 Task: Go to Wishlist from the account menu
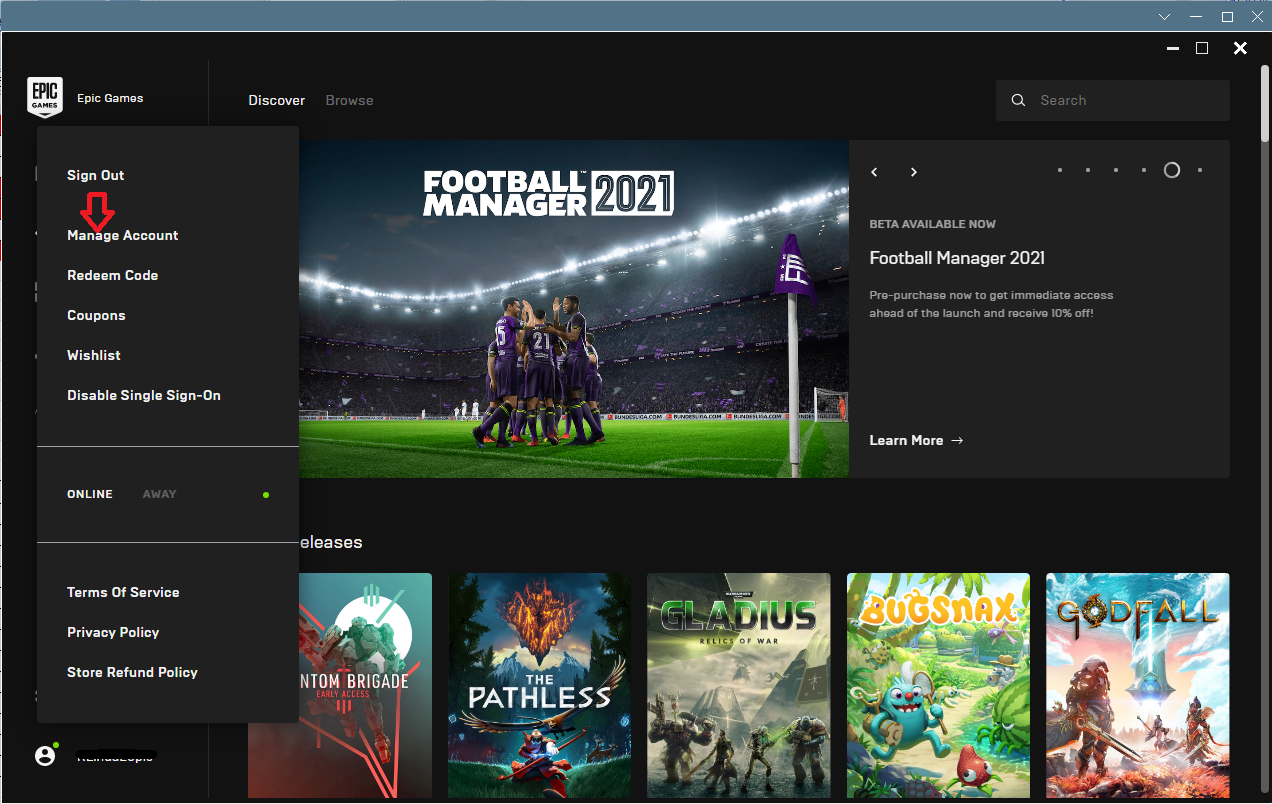coord(94,355)
